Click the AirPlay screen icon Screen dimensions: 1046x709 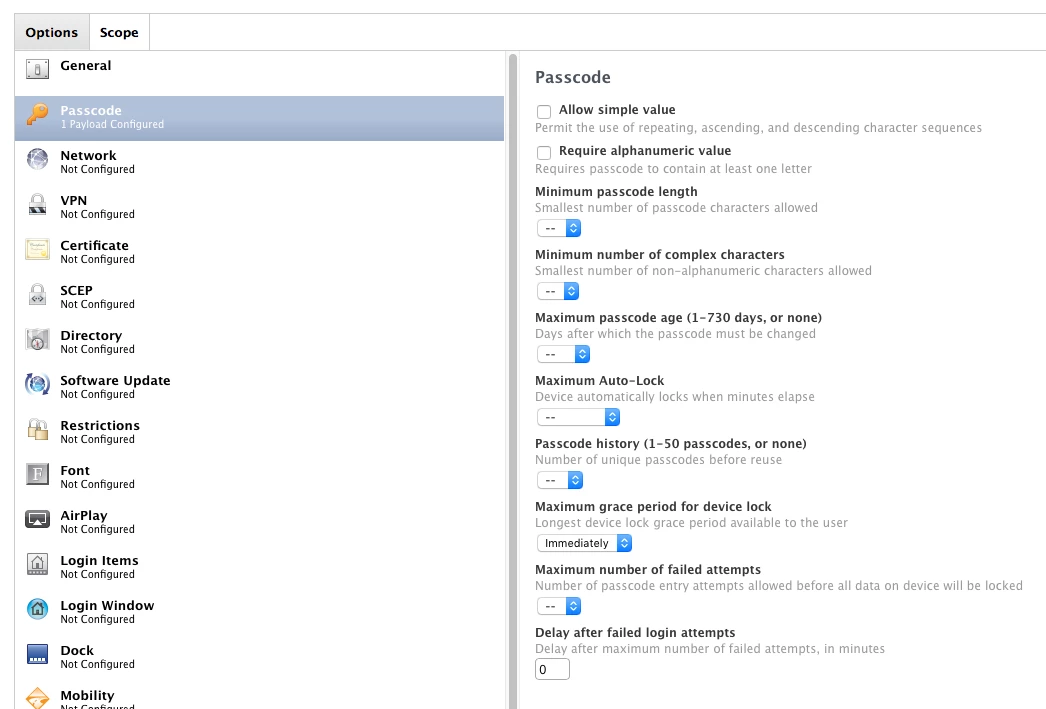click(x=37, y=520)
